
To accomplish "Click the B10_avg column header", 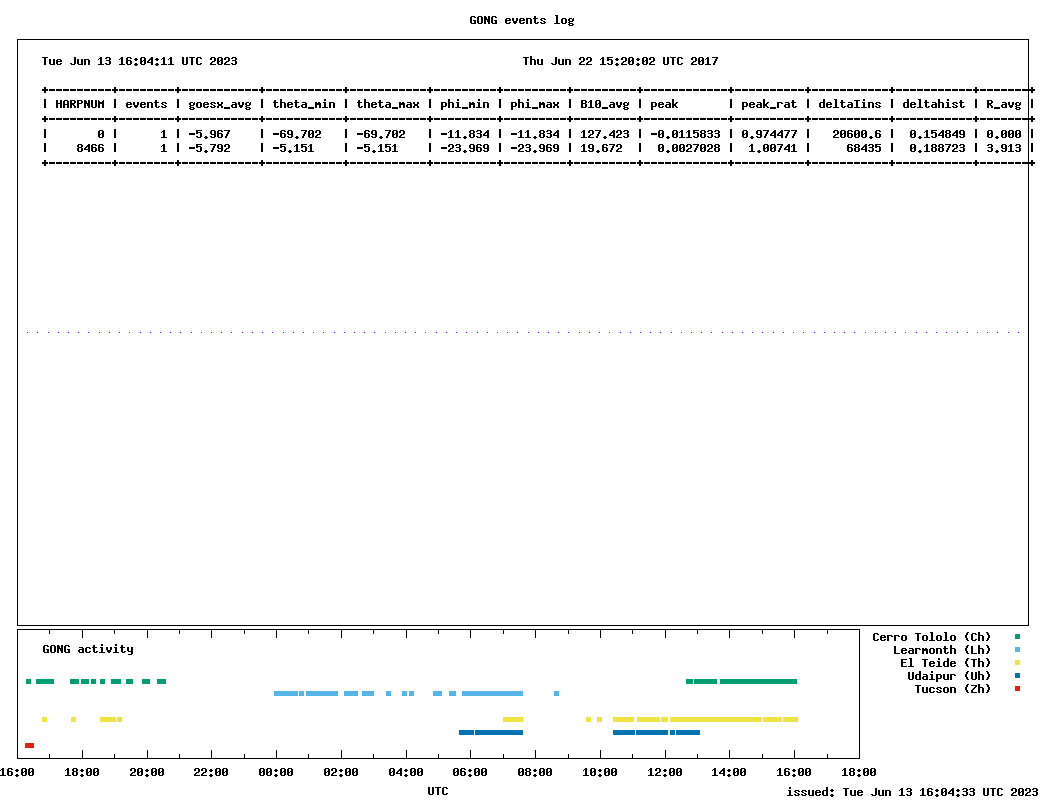I will point(605,104).
